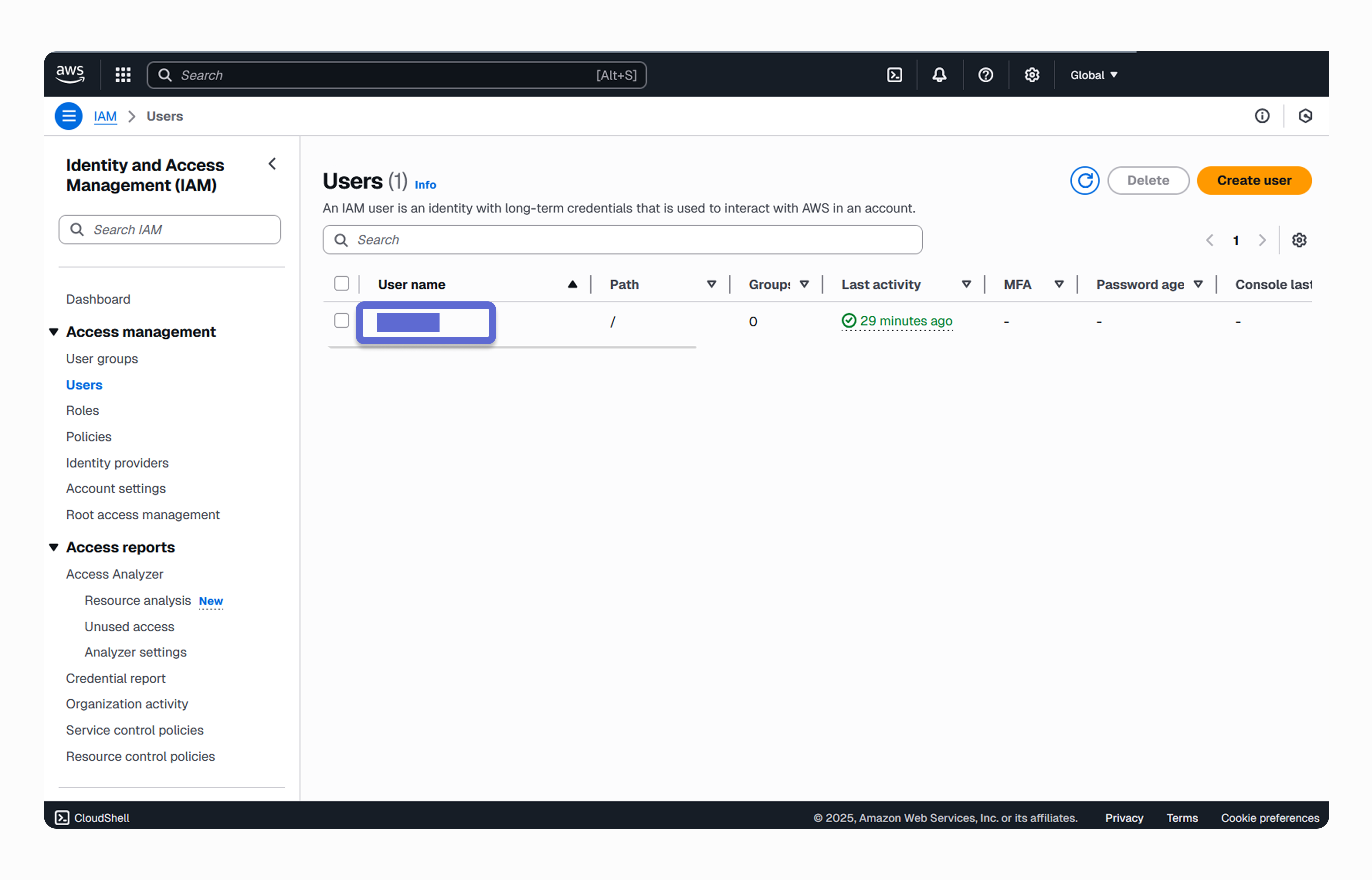Sort by User name ascending arrow

(x=572, y=285)
